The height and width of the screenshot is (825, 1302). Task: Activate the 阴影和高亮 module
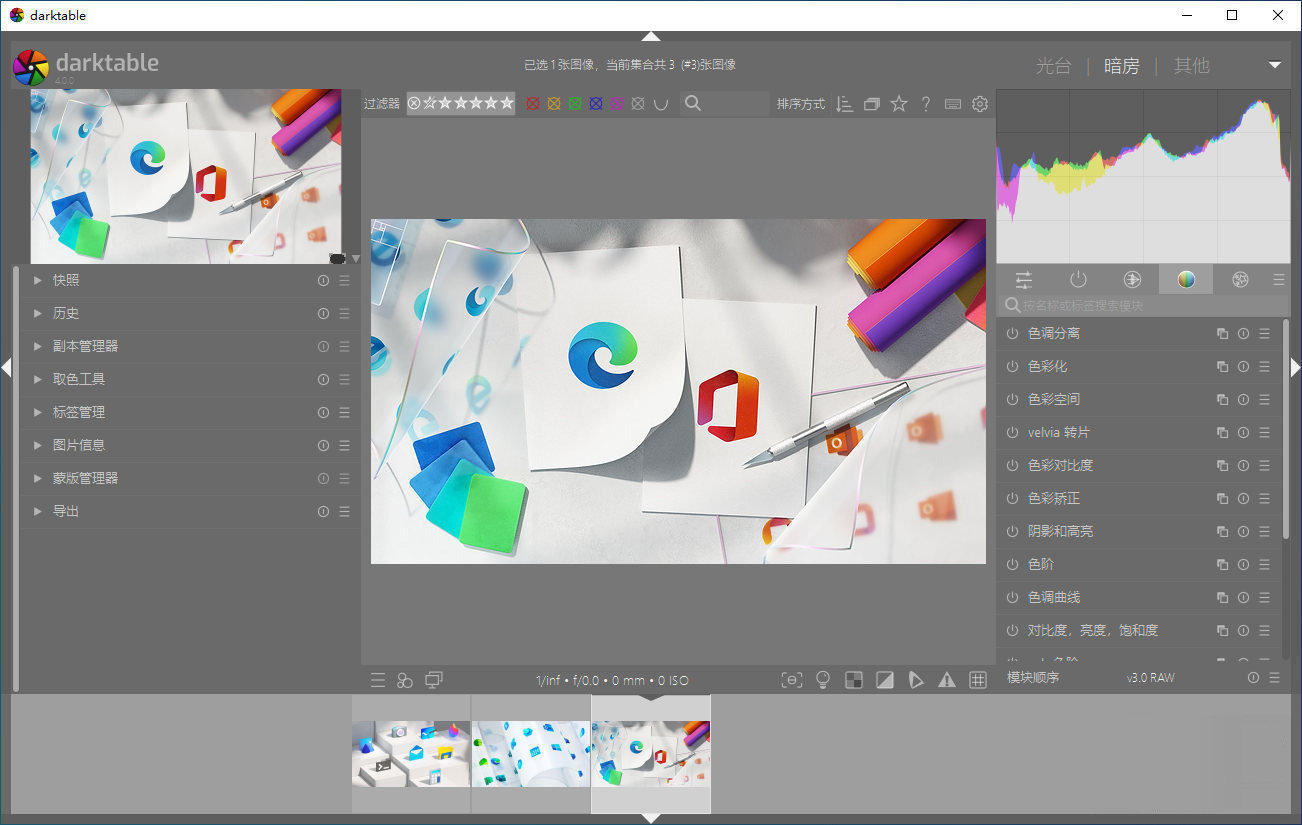1011,531
